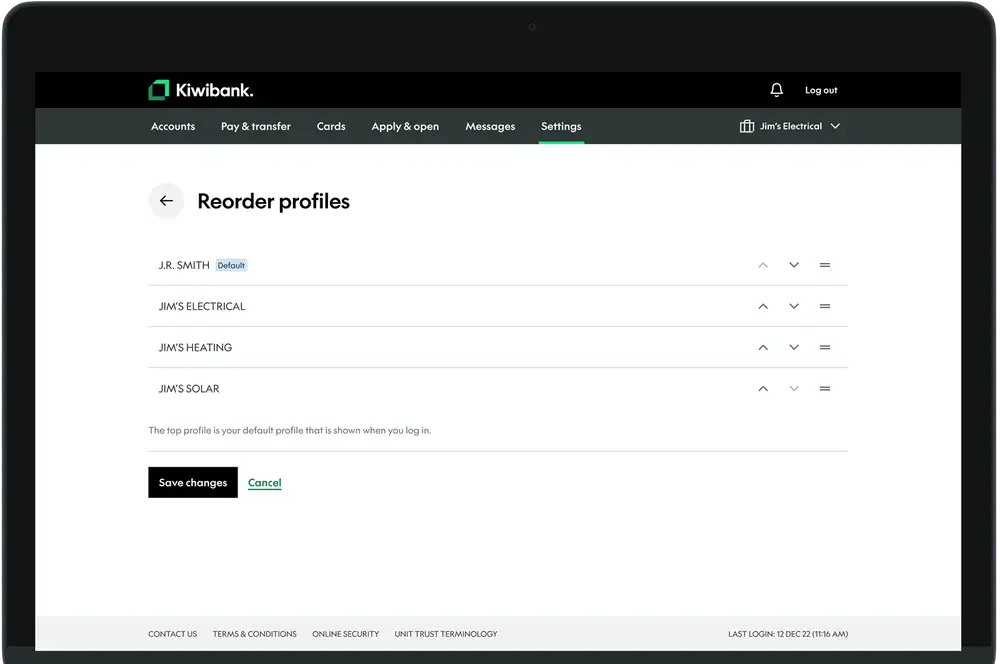
Task: Click the Cancel link
Action: (x=265, y=483)
